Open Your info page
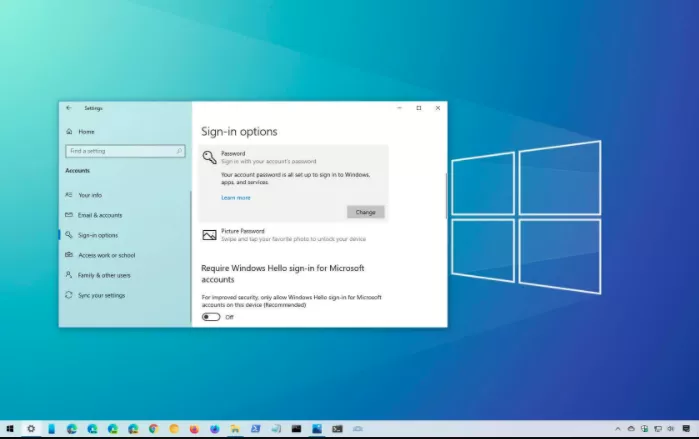The width and height of the screenshot is (699, 439). click(84, 195)
